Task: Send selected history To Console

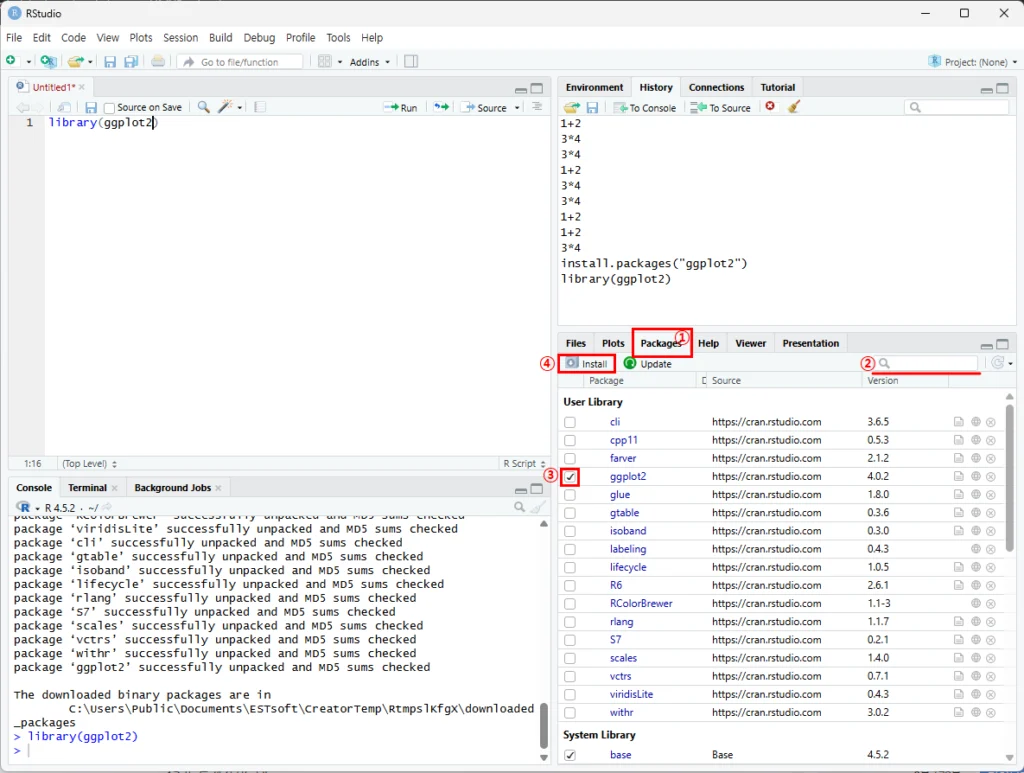Action: point(645,108)
